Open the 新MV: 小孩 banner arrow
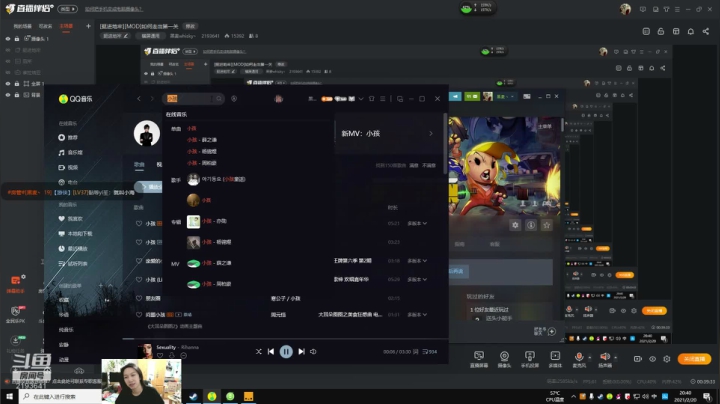This screenshot has width=720, height=404. [431, 134]
